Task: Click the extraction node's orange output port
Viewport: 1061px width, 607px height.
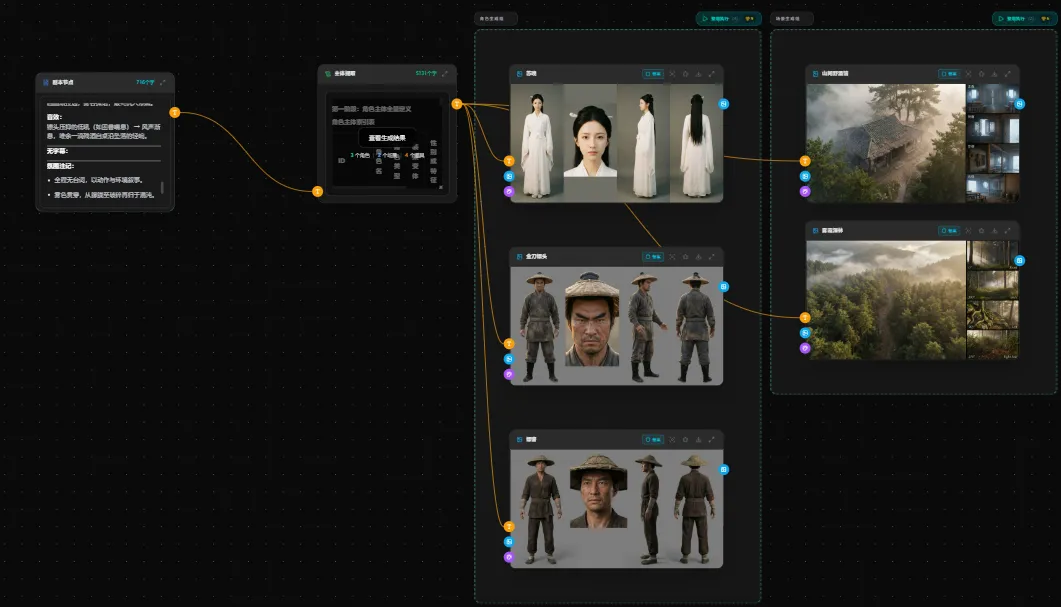Action: tap(457, 104)
